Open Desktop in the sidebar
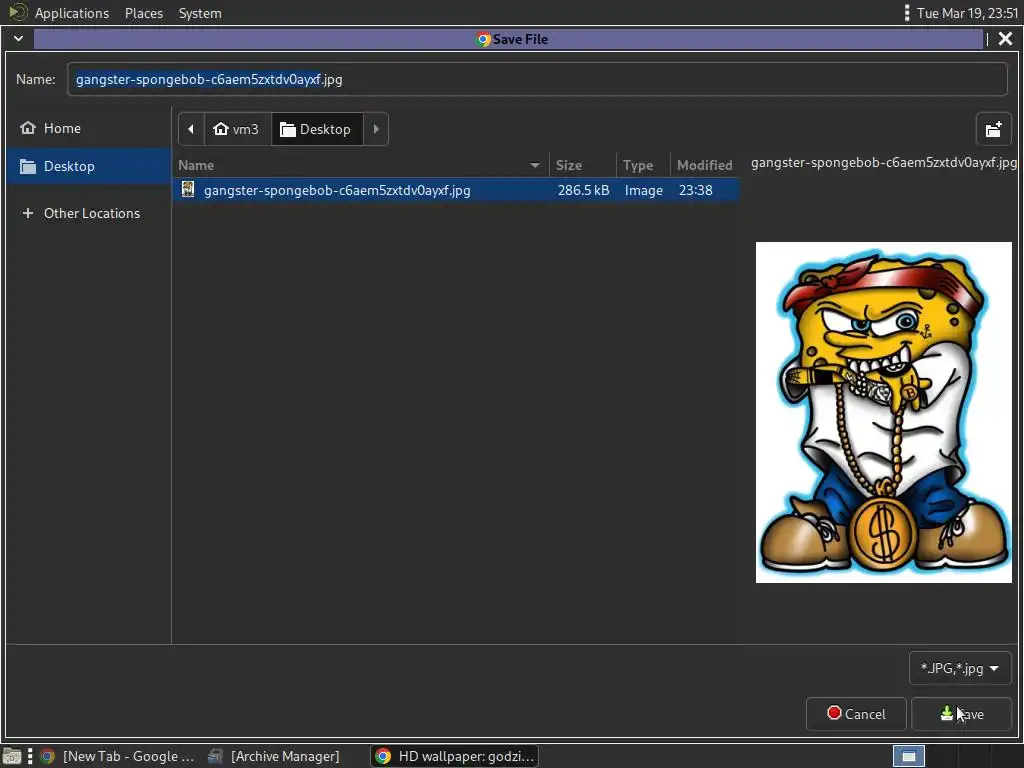This screenshot has width=1024, height=768. (88, 166)
